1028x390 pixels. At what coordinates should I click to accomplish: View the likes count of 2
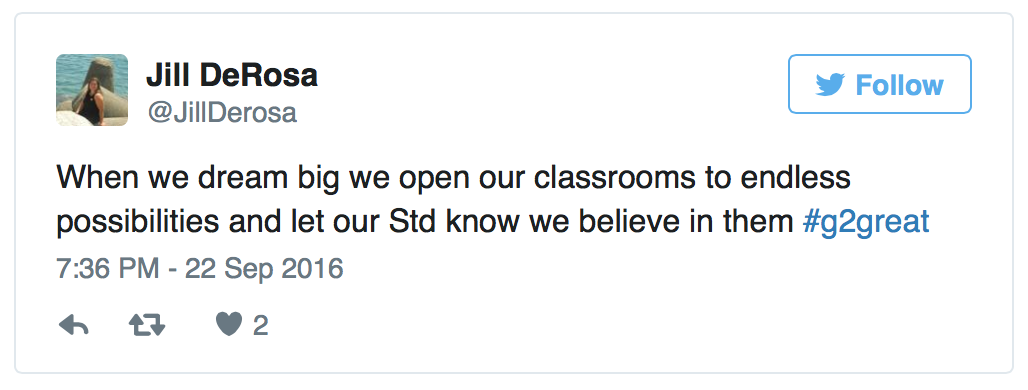coord(260,326)
